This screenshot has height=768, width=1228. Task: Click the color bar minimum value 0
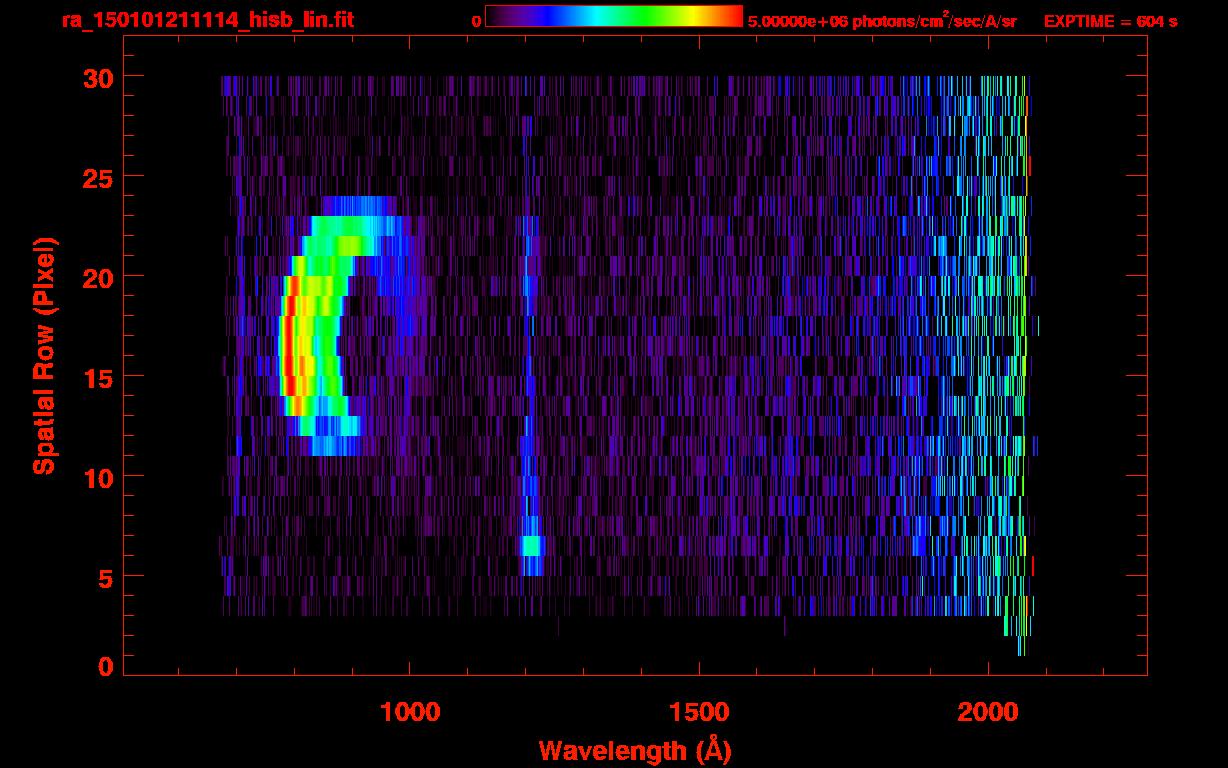(476, 20)
